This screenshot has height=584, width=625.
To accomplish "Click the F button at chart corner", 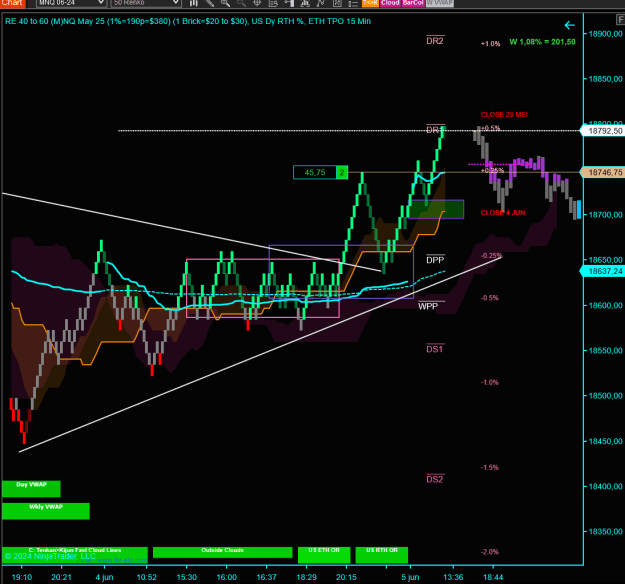I will coord(620,20).
